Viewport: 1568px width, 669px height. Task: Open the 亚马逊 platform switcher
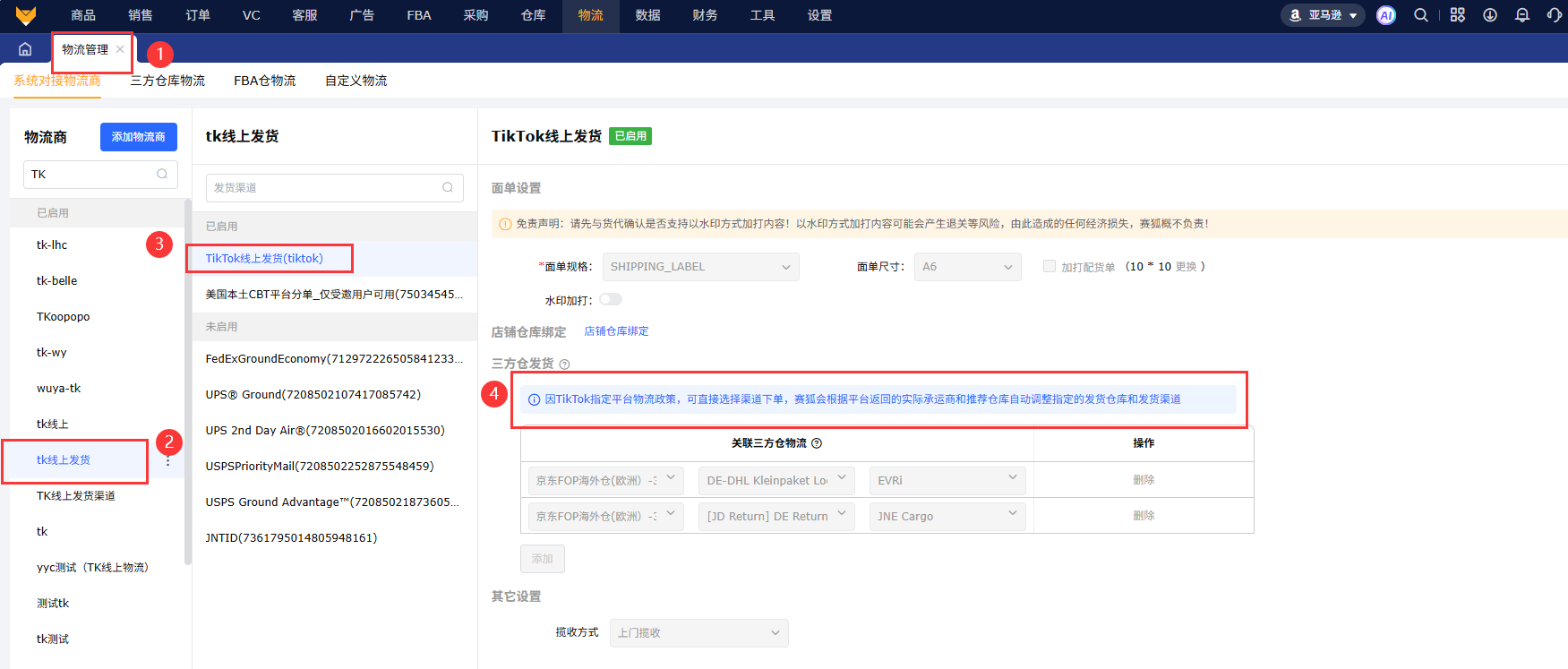tap(1324, 15)
